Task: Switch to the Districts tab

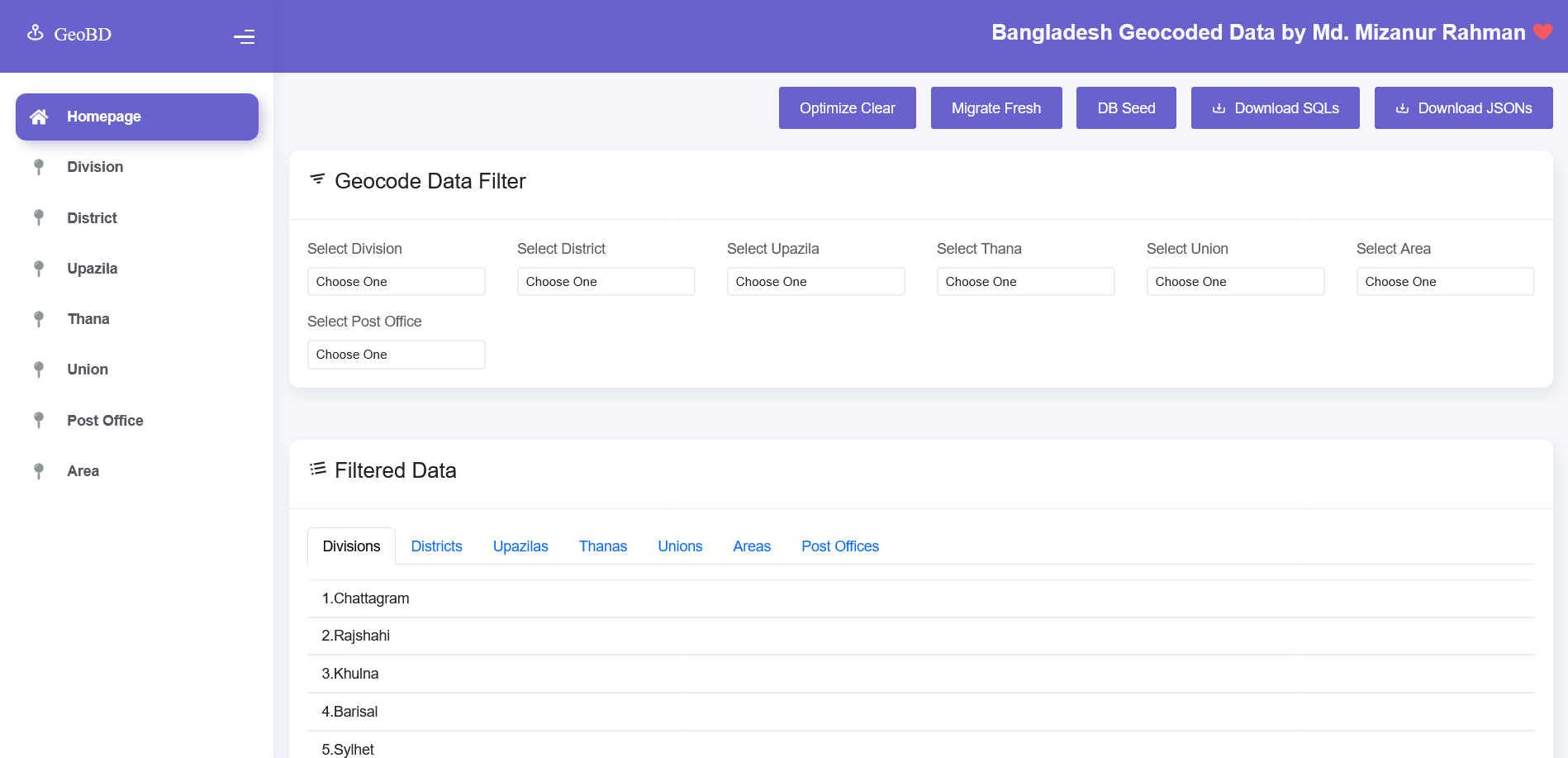Action: click(436, 546)
